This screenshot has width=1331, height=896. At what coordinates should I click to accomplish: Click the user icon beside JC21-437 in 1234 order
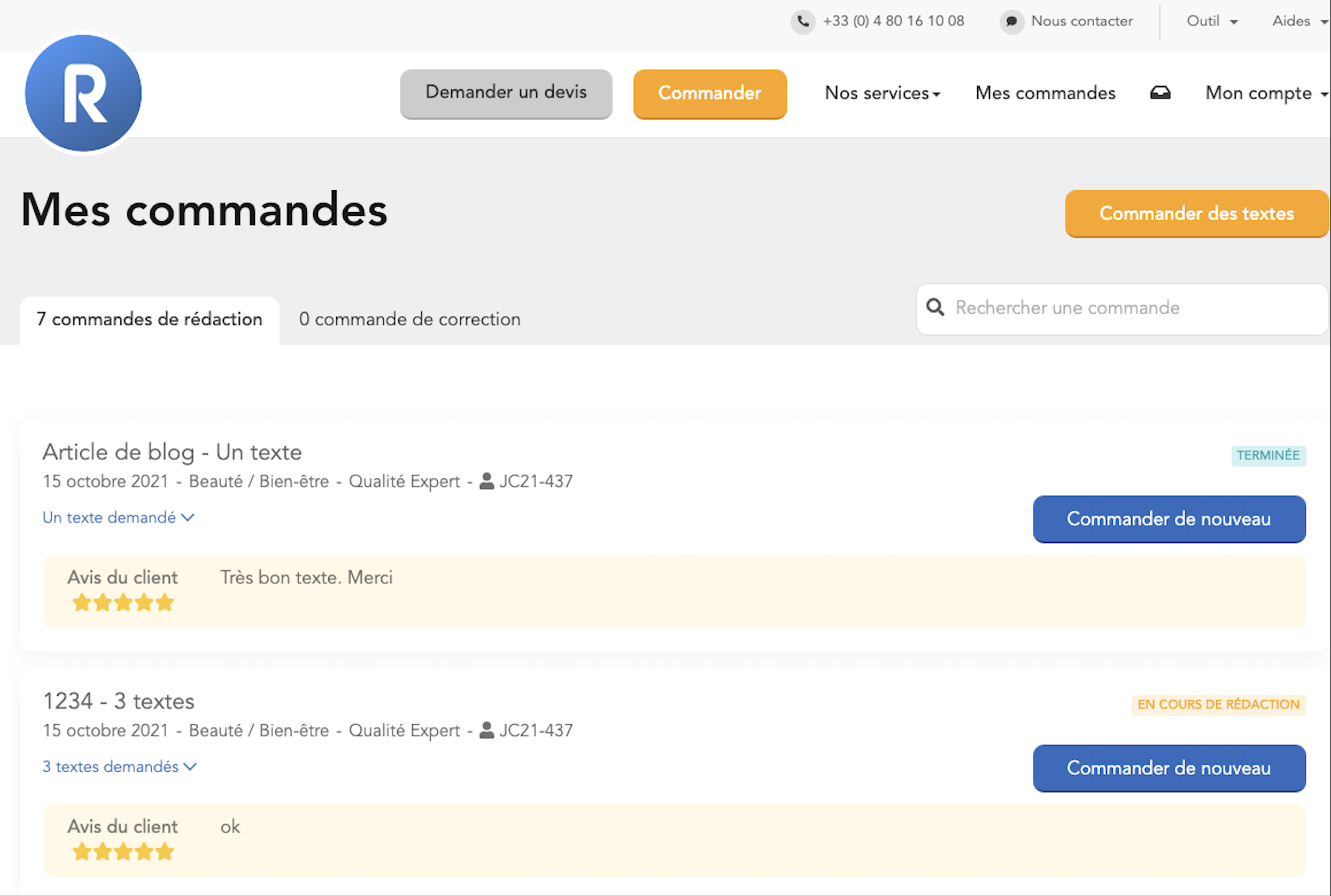pos(486,730)
